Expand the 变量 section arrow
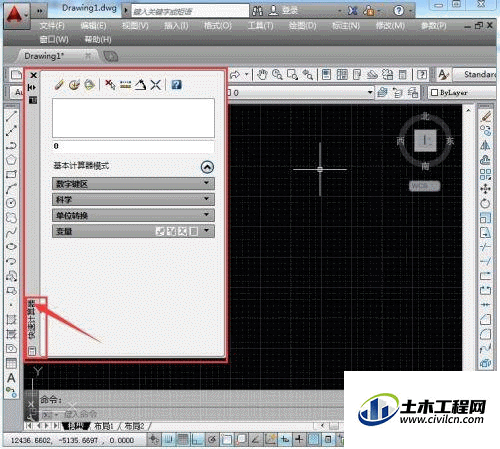500x449 pixels. (207, 230)
